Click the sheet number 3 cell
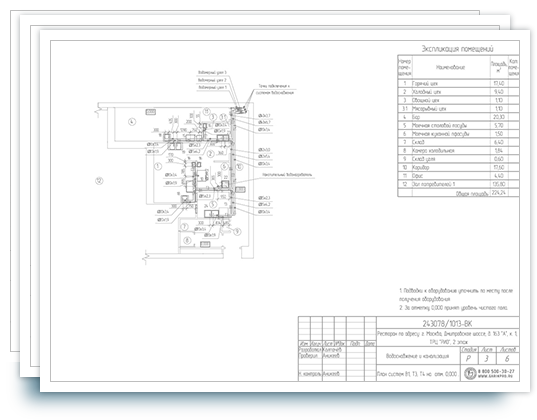The image size is (537, 420). (486, 359)
